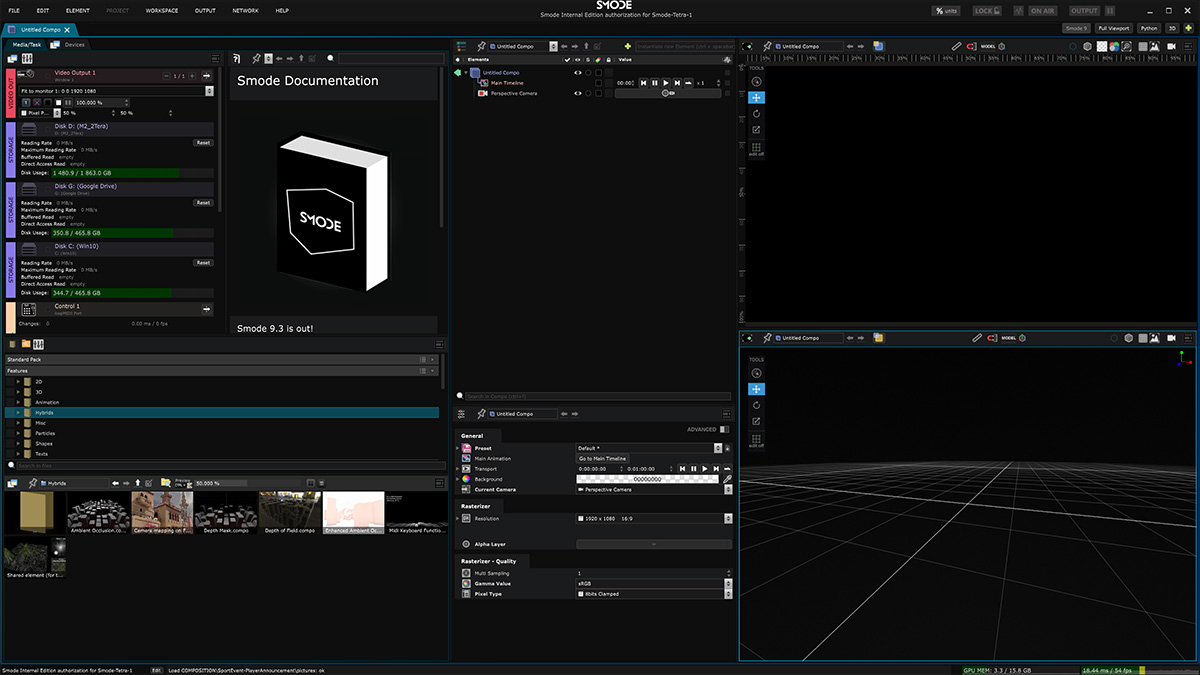The width and height of the screenshot is (1200, 675).
Task: Click the Main Timeline icon in element tree
Action: (483, 83)
